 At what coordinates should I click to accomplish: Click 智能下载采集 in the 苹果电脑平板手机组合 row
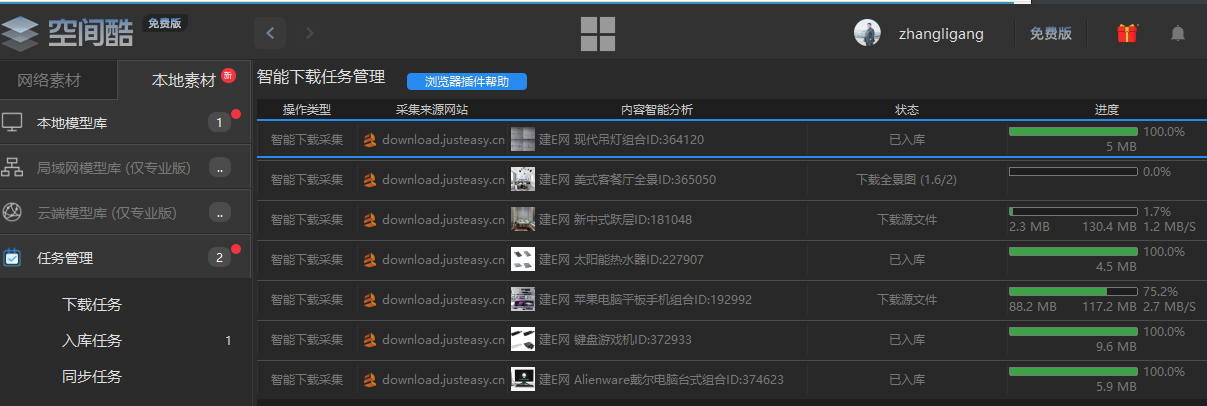click(307, 300)
